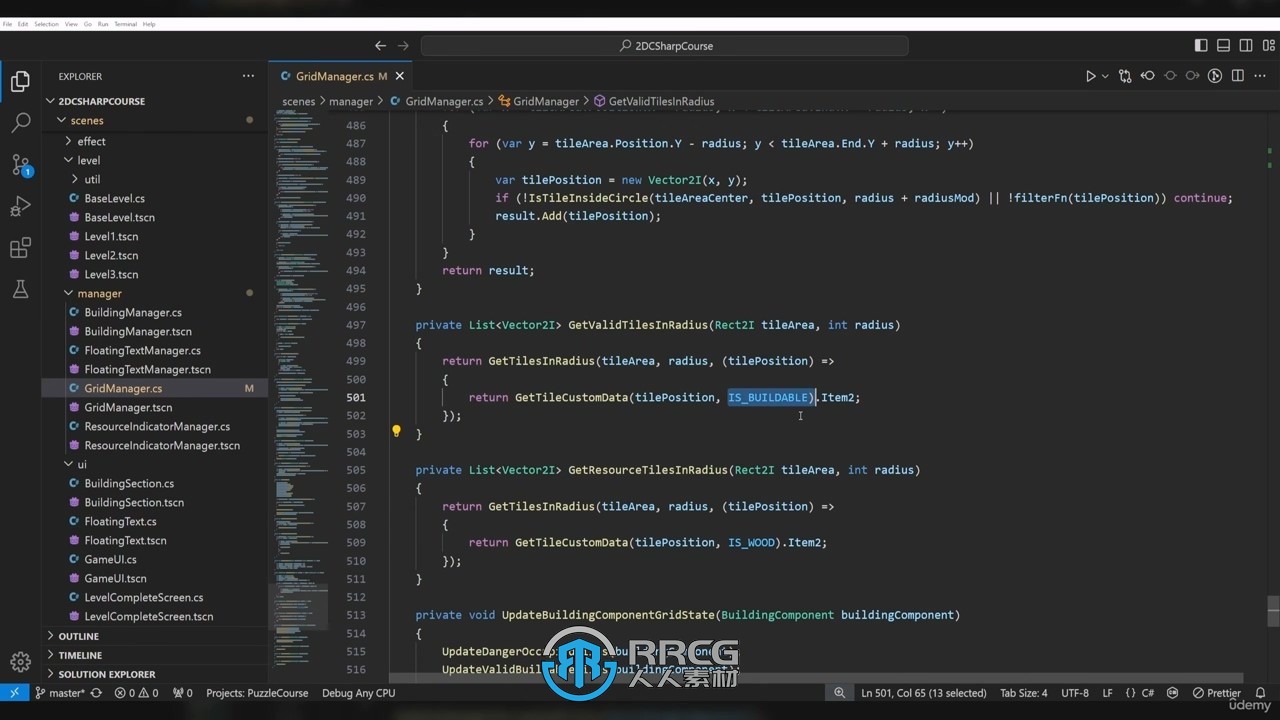Image resolution: width=1280 pixels, height=720 pixels.
Task: Click Projects: PuzzleCourse in status bar
Action: [257, 693]
